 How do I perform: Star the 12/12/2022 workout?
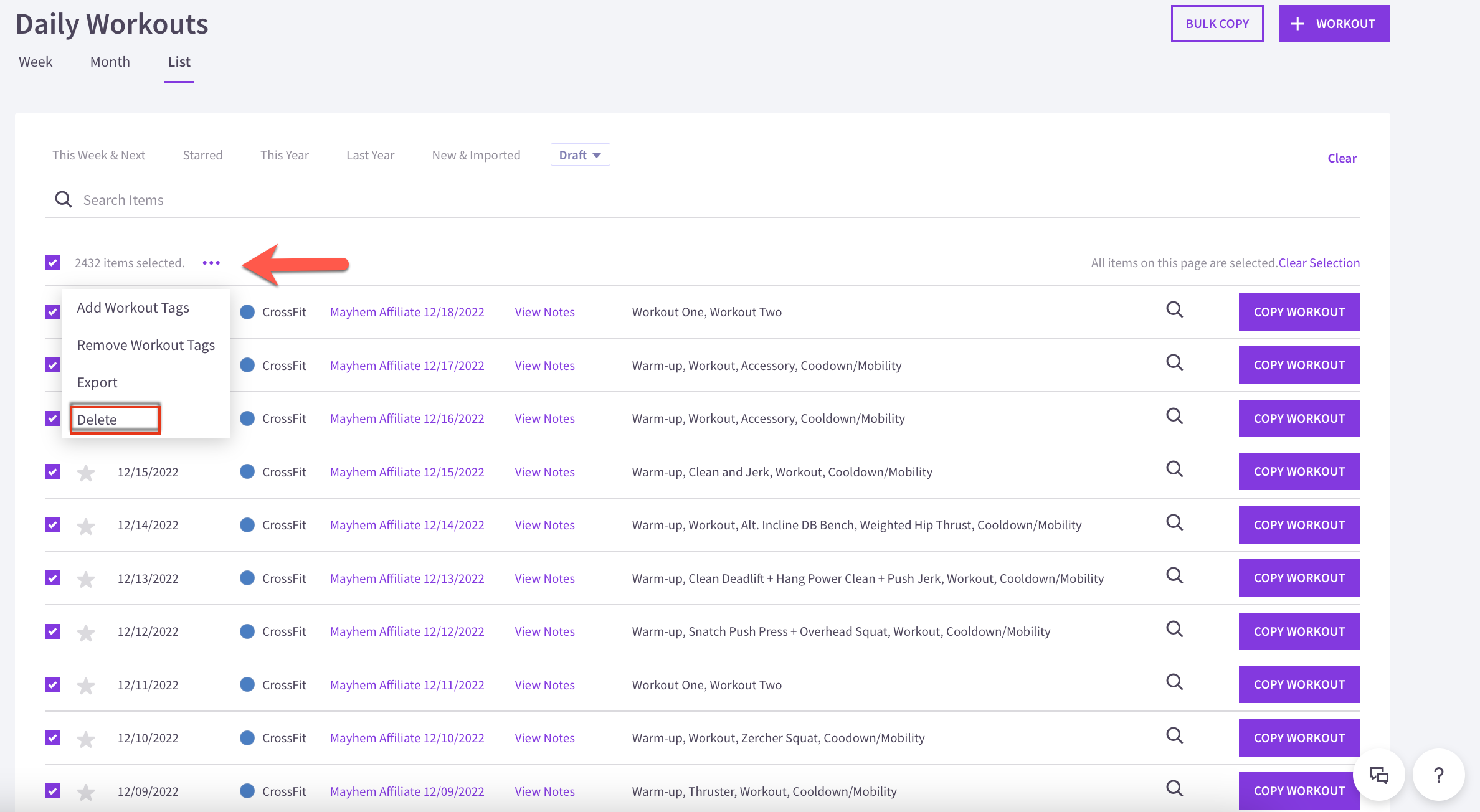pos(86,633)
